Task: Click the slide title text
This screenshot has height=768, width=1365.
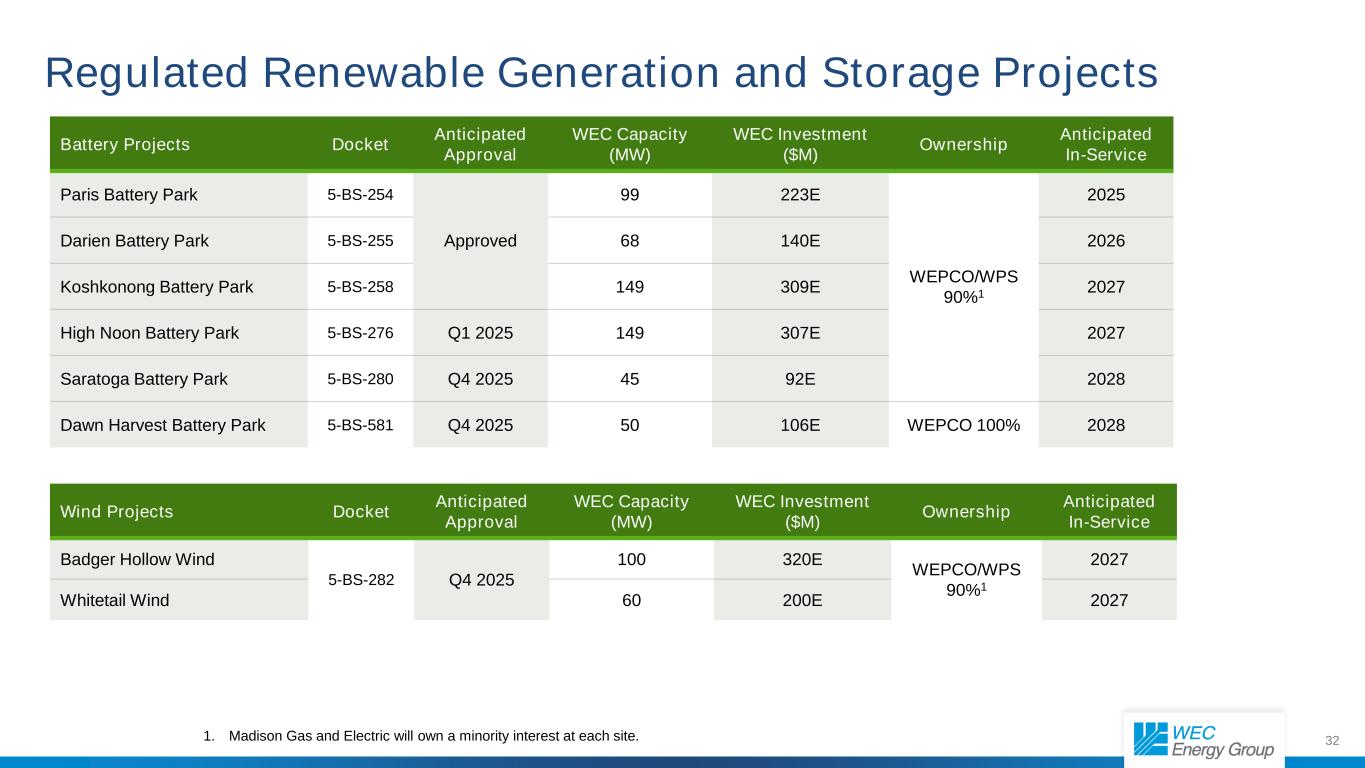Action: (602, 73)
